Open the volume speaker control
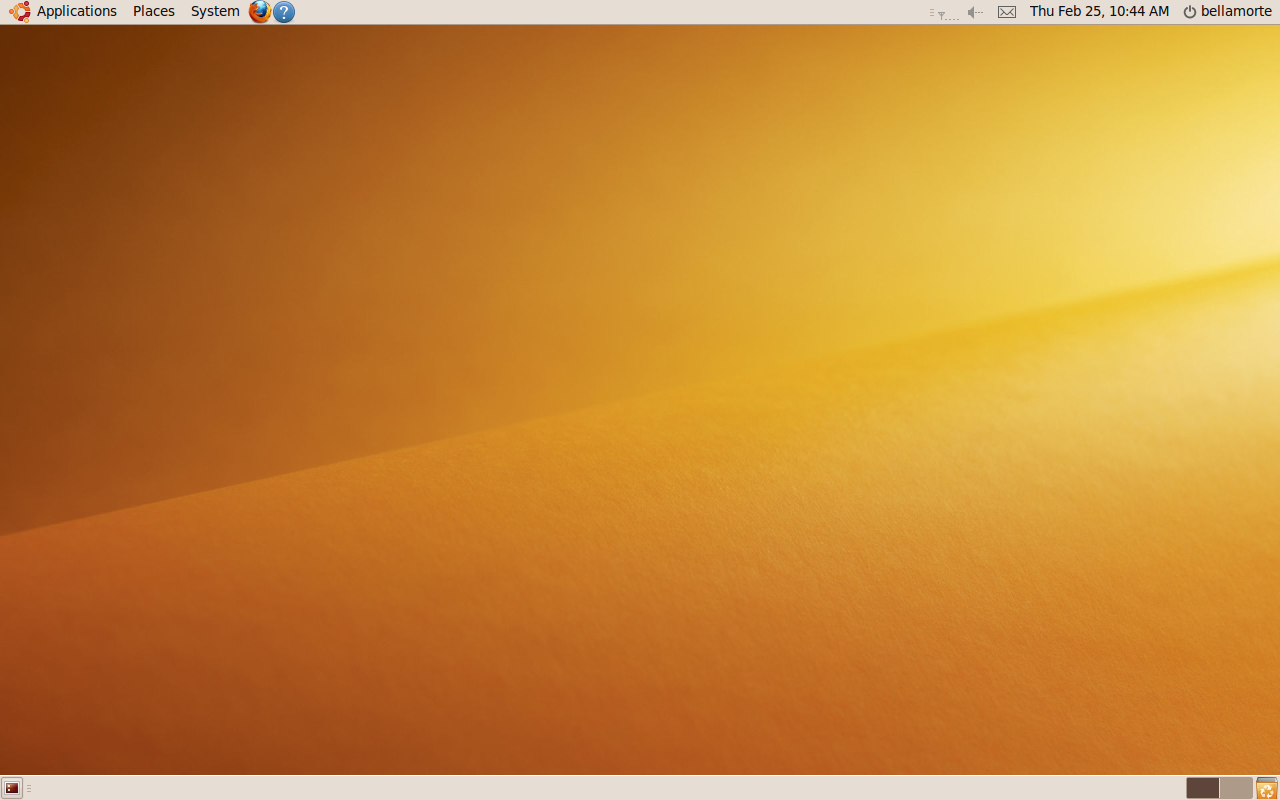The height and width of the screenshot is (800, 1280). 975,12
